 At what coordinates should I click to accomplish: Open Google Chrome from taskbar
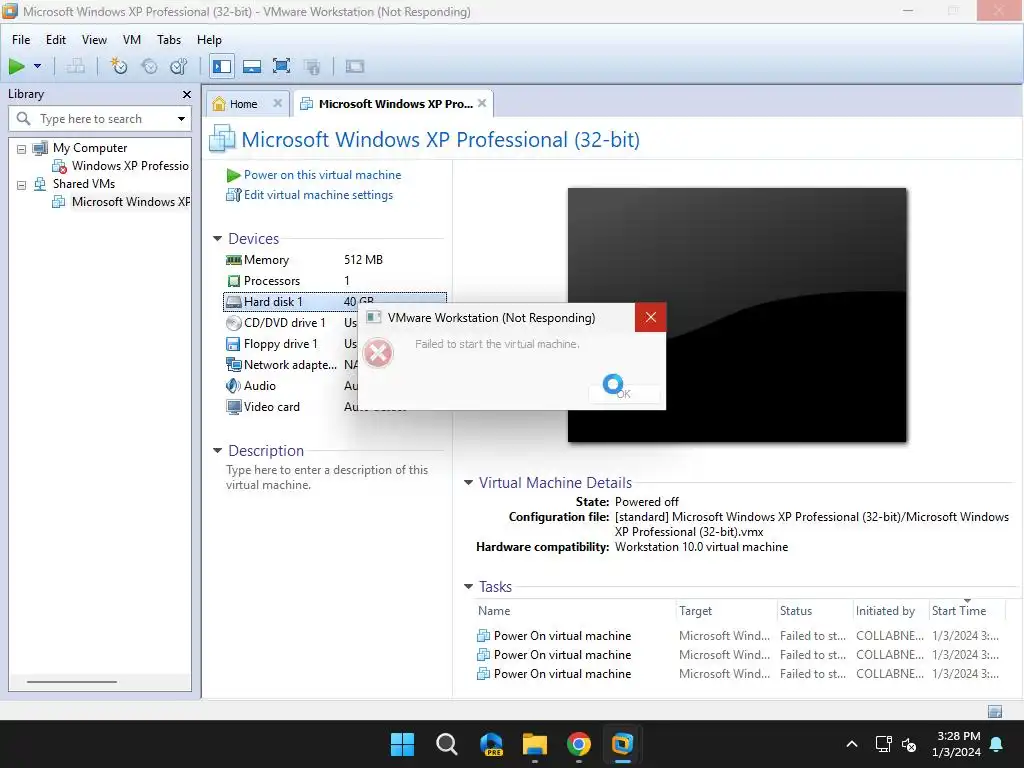[579, 744]
